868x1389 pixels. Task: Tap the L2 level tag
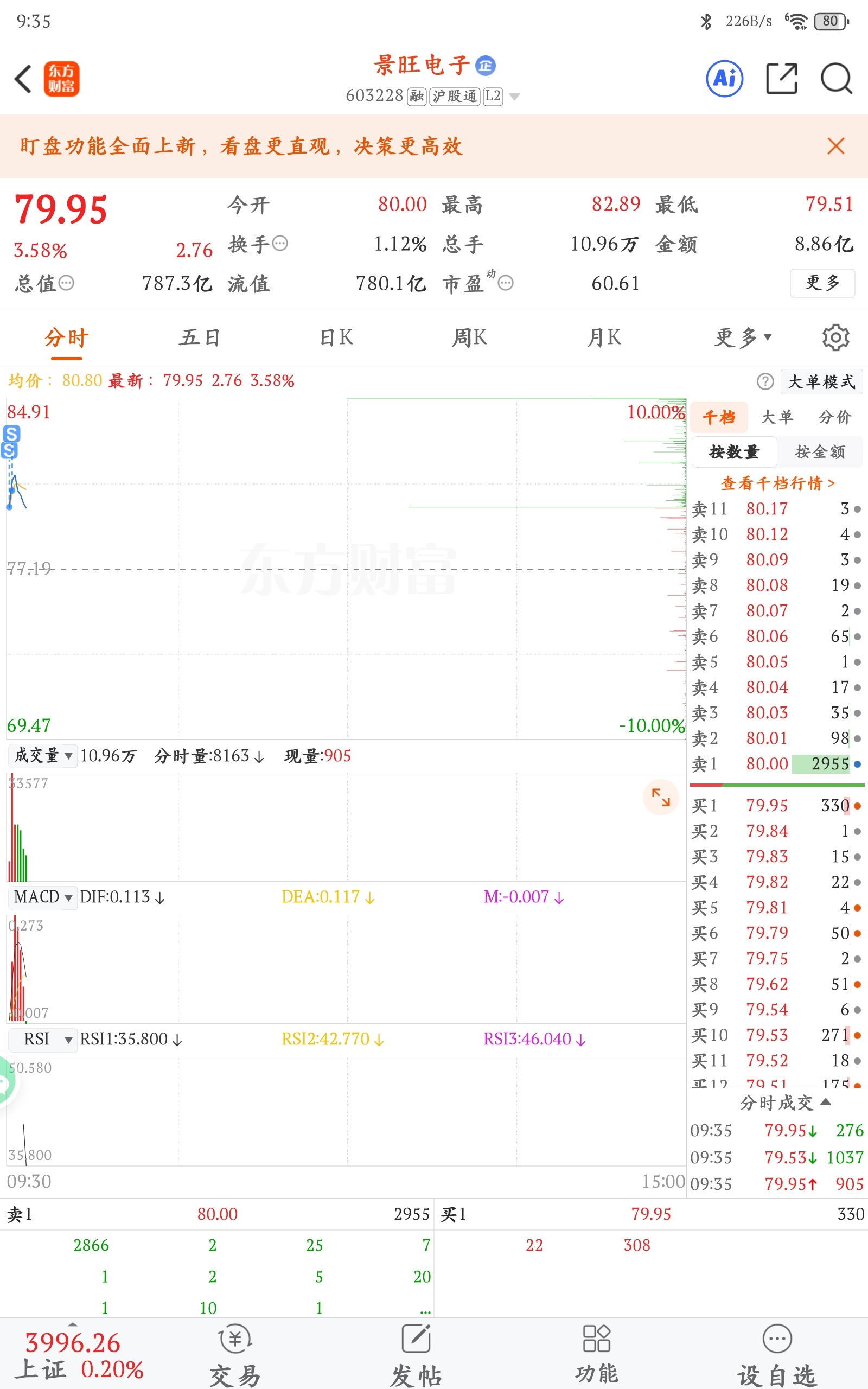click(x=493, y=96)
